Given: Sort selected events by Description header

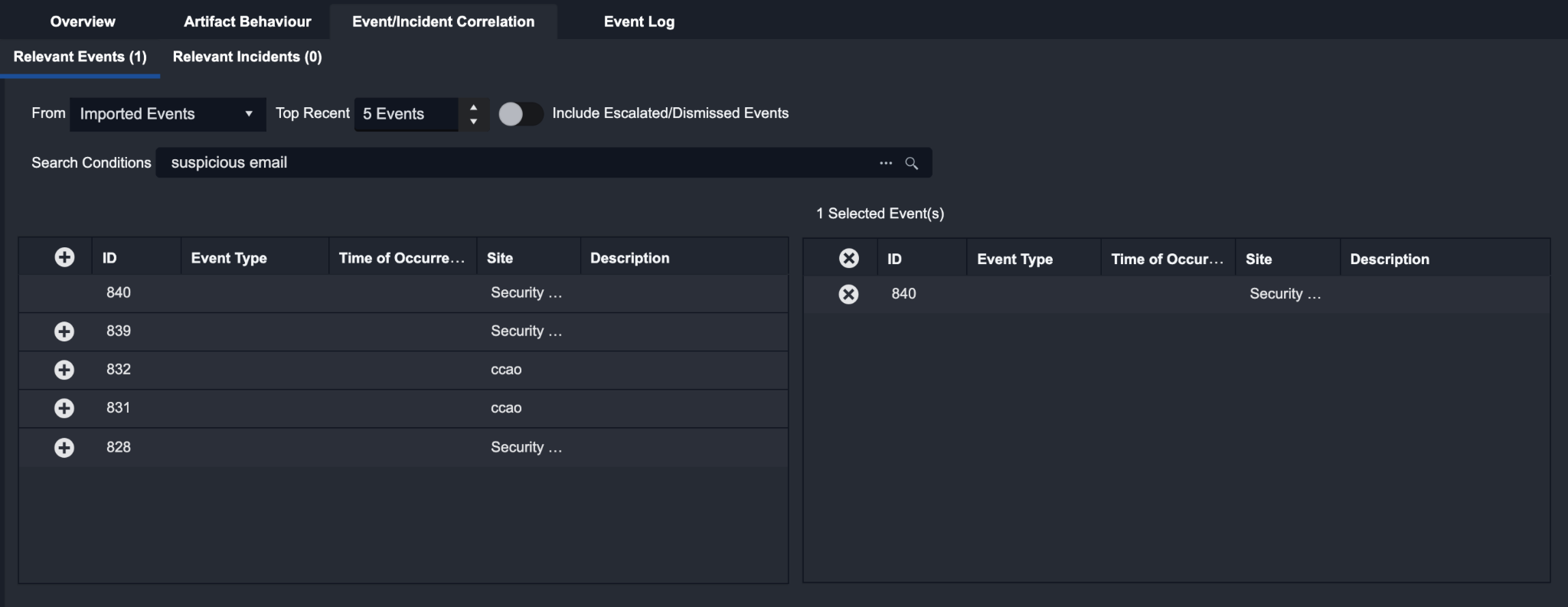Looking at the screenshot, I should pyautogui.click(x=1389, y=259).
